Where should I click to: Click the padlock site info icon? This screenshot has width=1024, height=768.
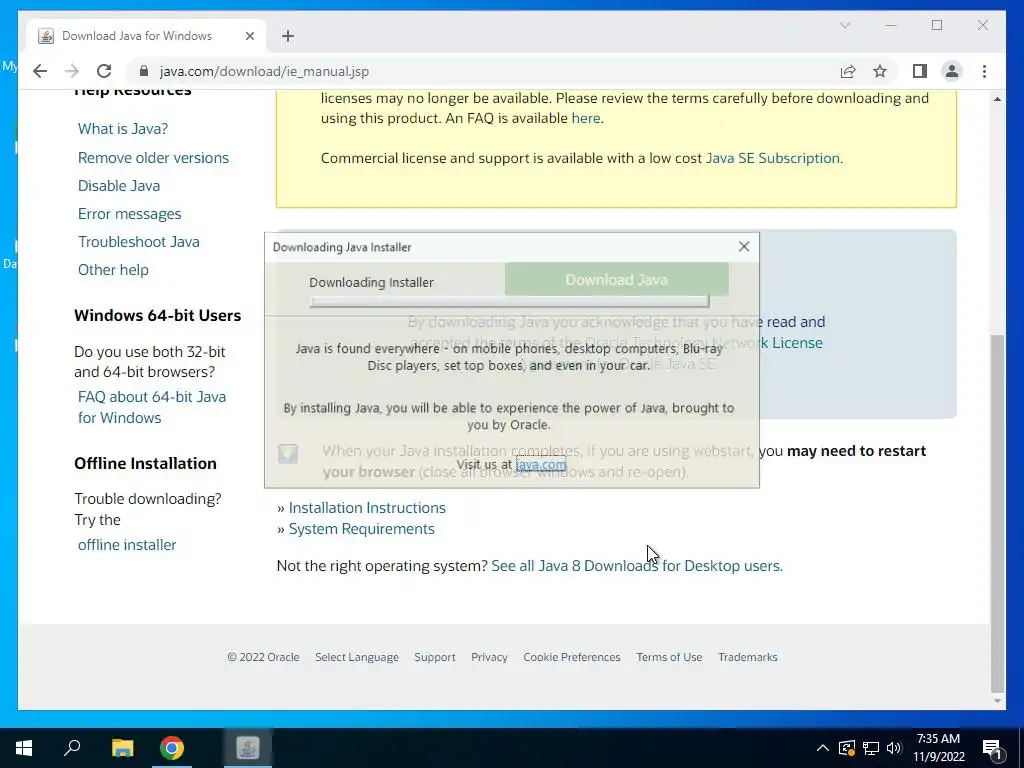pos(144,71)
